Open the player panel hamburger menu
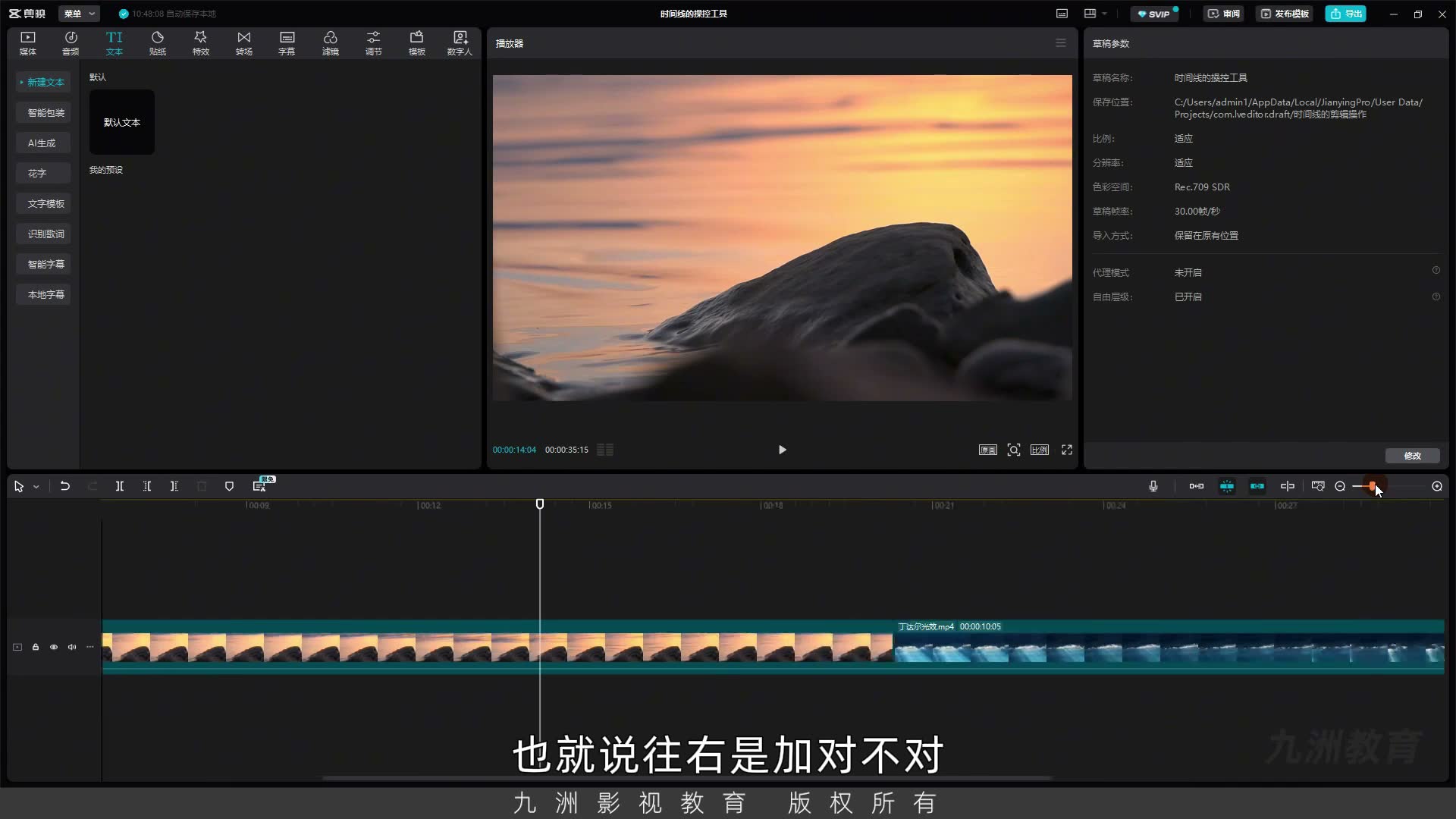The image size is (1456, 819). (1061, 43)
